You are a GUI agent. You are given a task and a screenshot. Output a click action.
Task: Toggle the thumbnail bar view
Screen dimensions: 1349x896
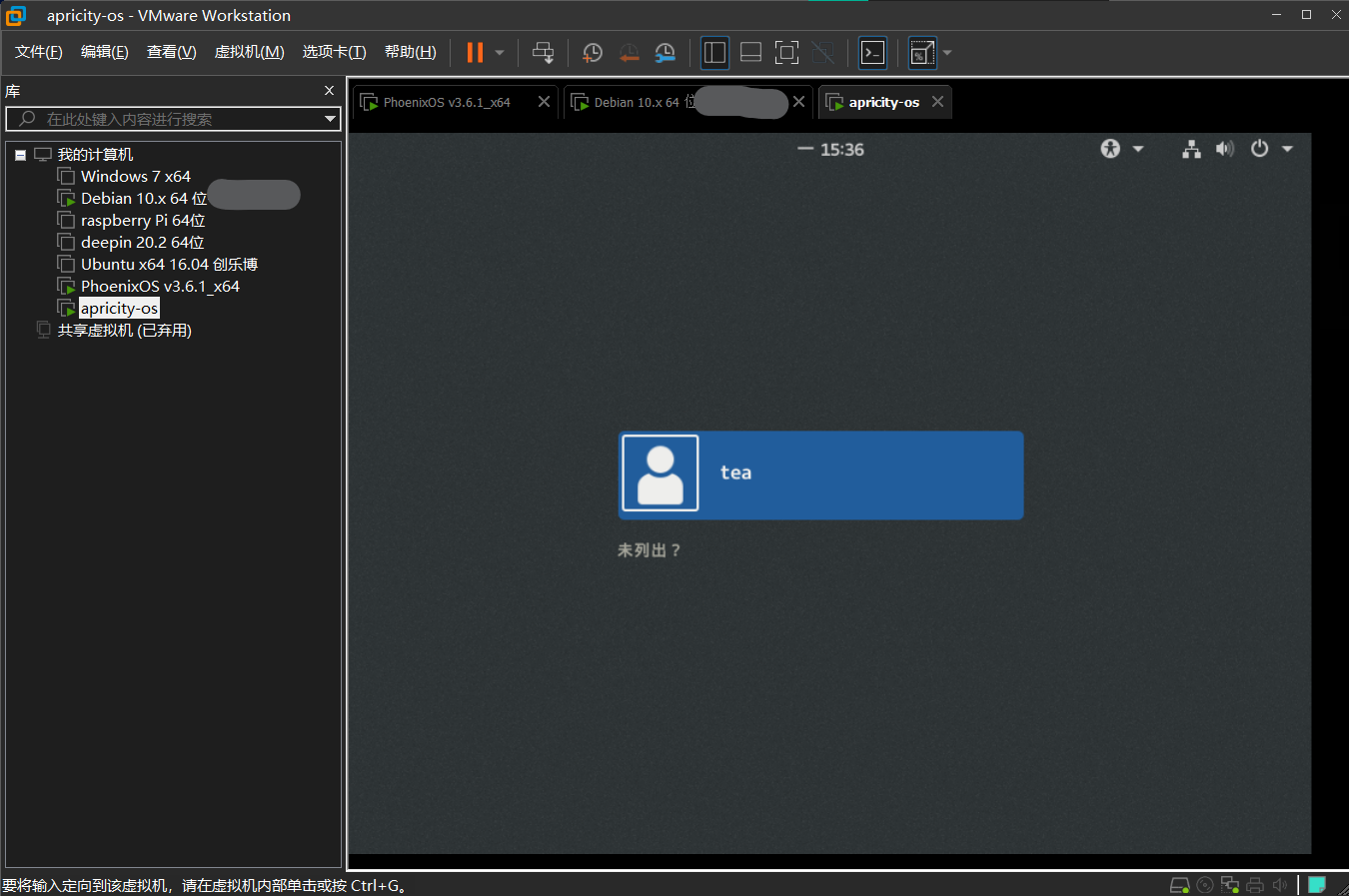[750, 53]
